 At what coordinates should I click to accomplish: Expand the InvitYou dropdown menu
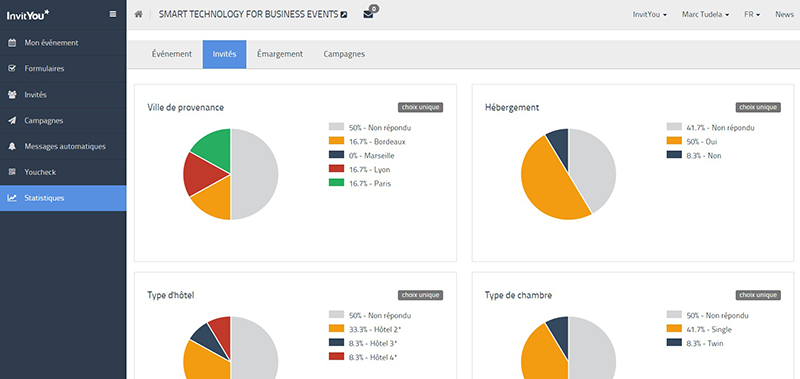650,14
